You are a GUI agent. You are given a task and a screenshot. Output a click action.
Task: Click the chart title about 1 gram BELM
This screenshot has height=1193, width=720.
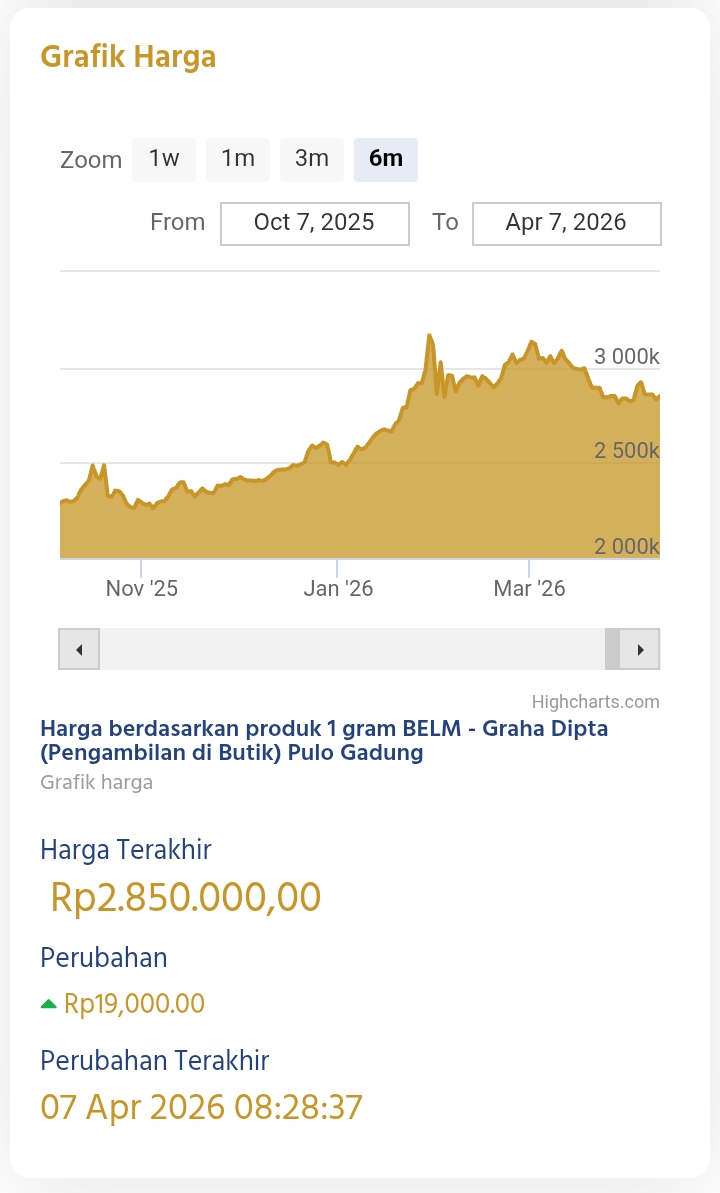(x=324, y=740)
